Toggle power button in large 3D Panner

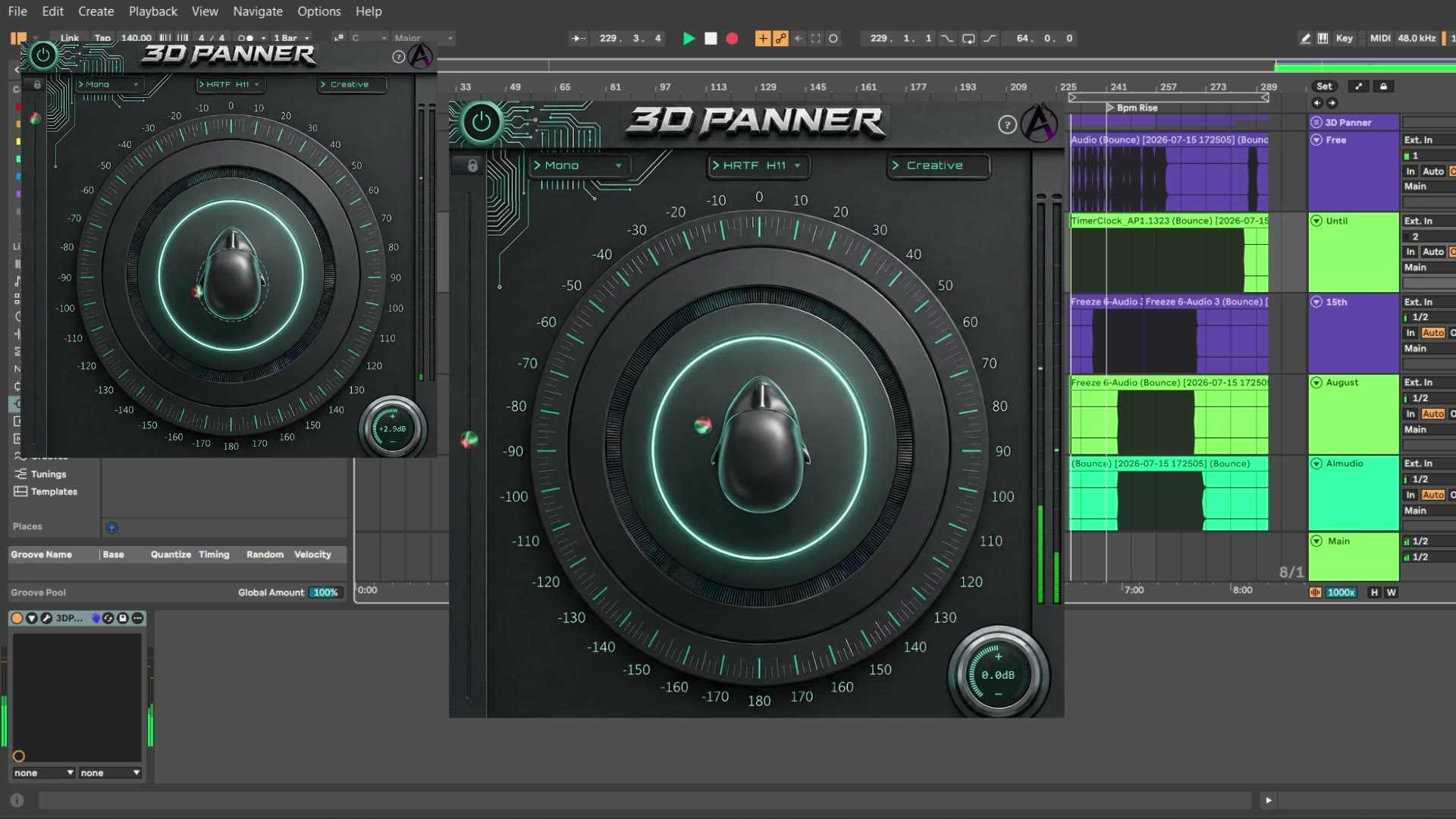482,122
